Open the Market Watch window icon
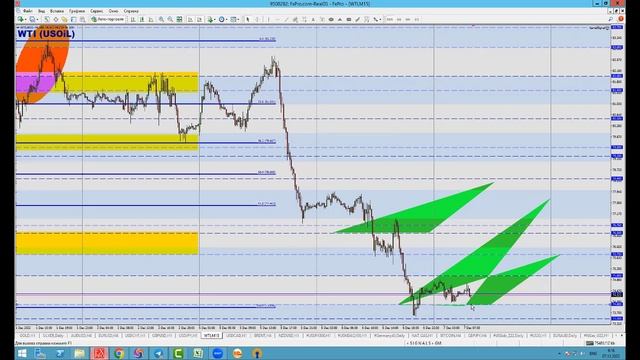The width and height of the screenshot is (640, 360). [x=47, y=19]
